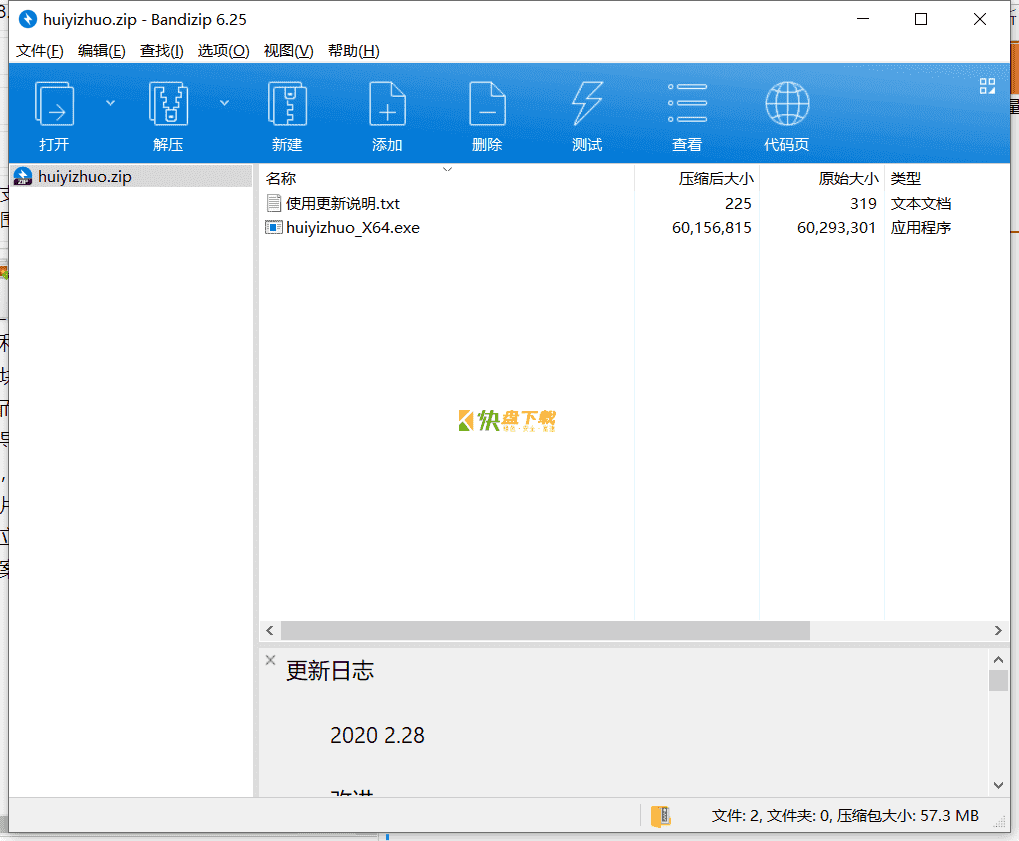Viewport: 1019px width, 841px height.
Task: Select the file 使用更新说明.txt
Action: [342, 203]
